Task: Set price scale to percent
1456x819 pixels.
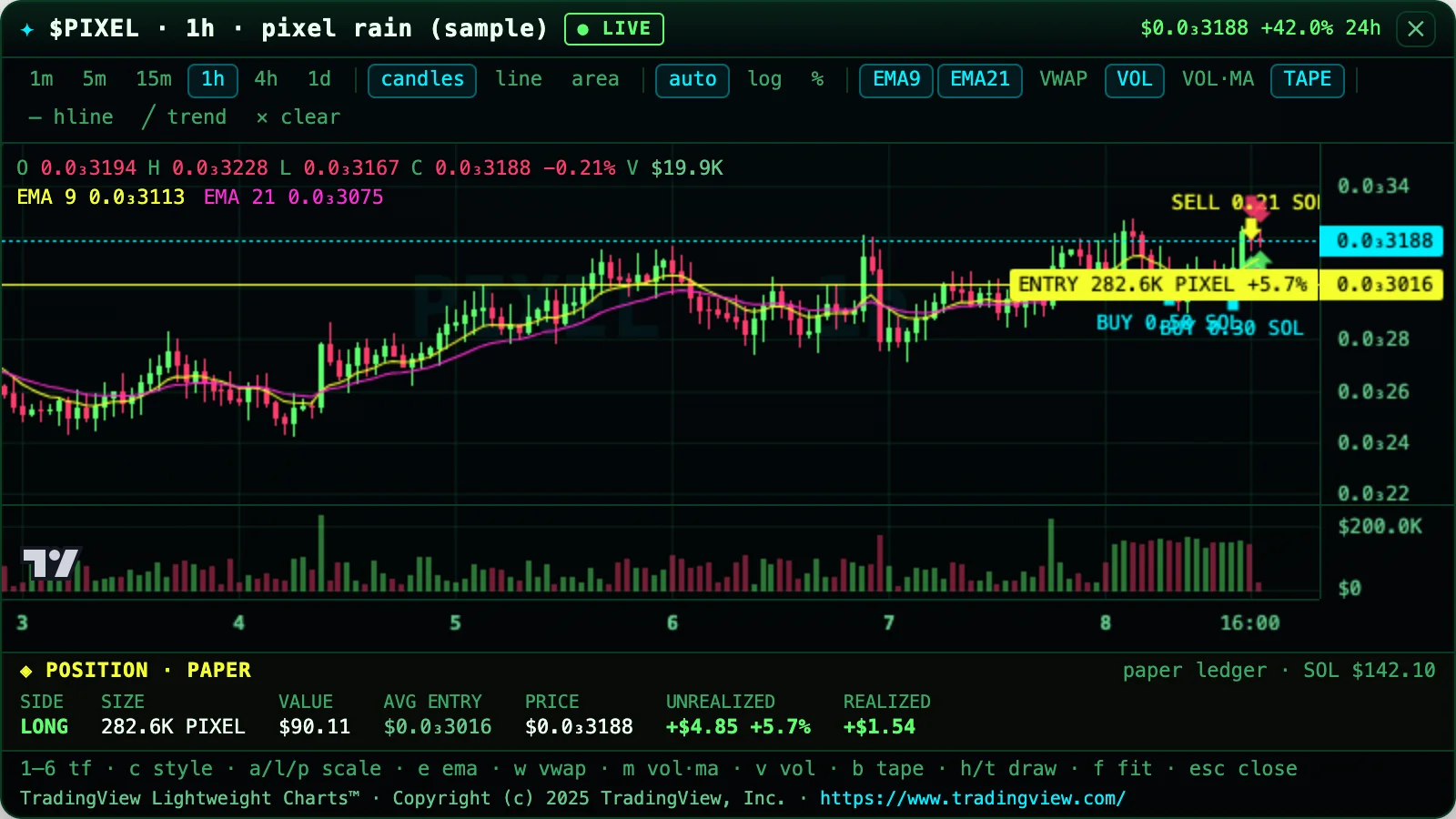Action: coord(817,79)
